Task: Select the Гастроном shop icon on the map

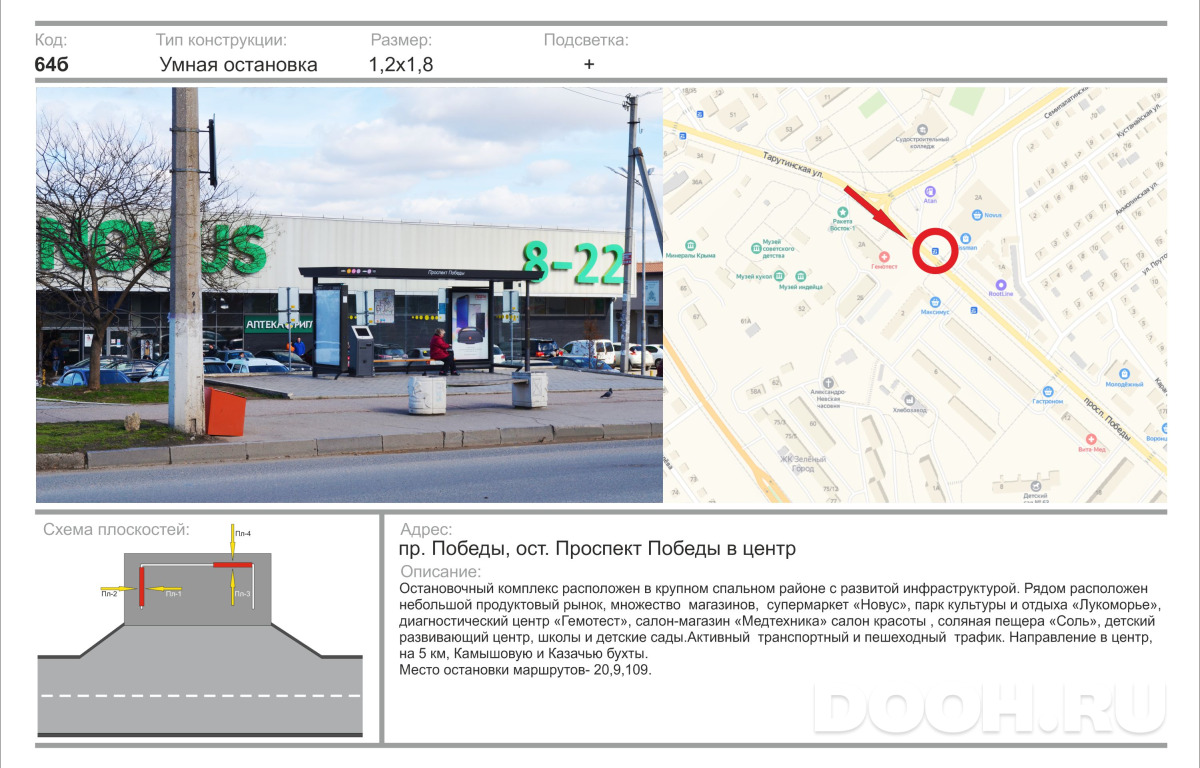Action: (x=1047, y=391)
